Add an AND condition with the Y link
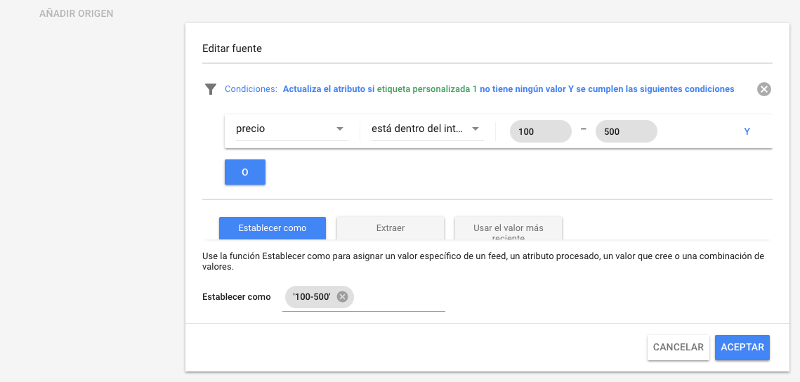The width and height of the screenshot is (800, 382). point(747,132)
